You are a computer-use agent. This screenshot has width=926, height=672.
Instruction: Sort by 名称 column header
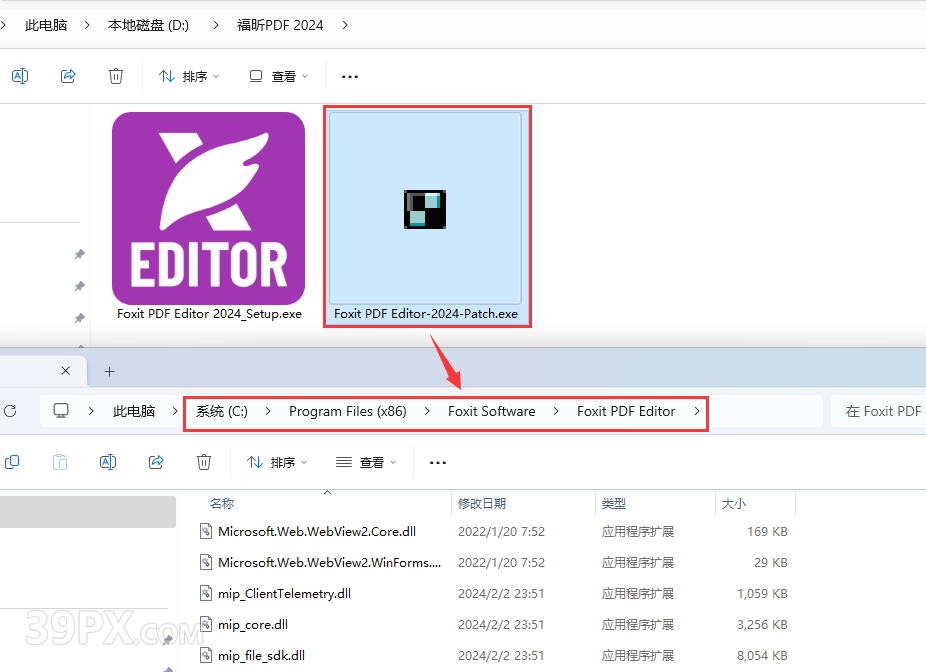click(x=222, y=504)
